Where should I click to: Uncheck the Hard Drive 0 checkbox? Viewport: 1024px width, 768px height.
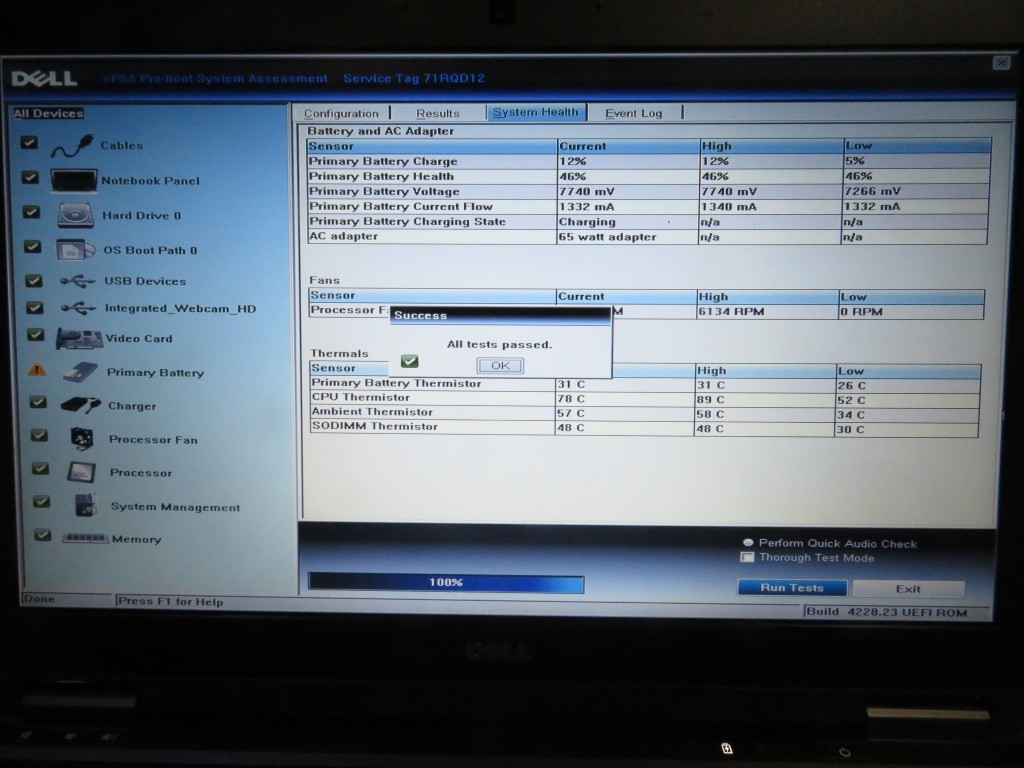click(x=31, y=212)
